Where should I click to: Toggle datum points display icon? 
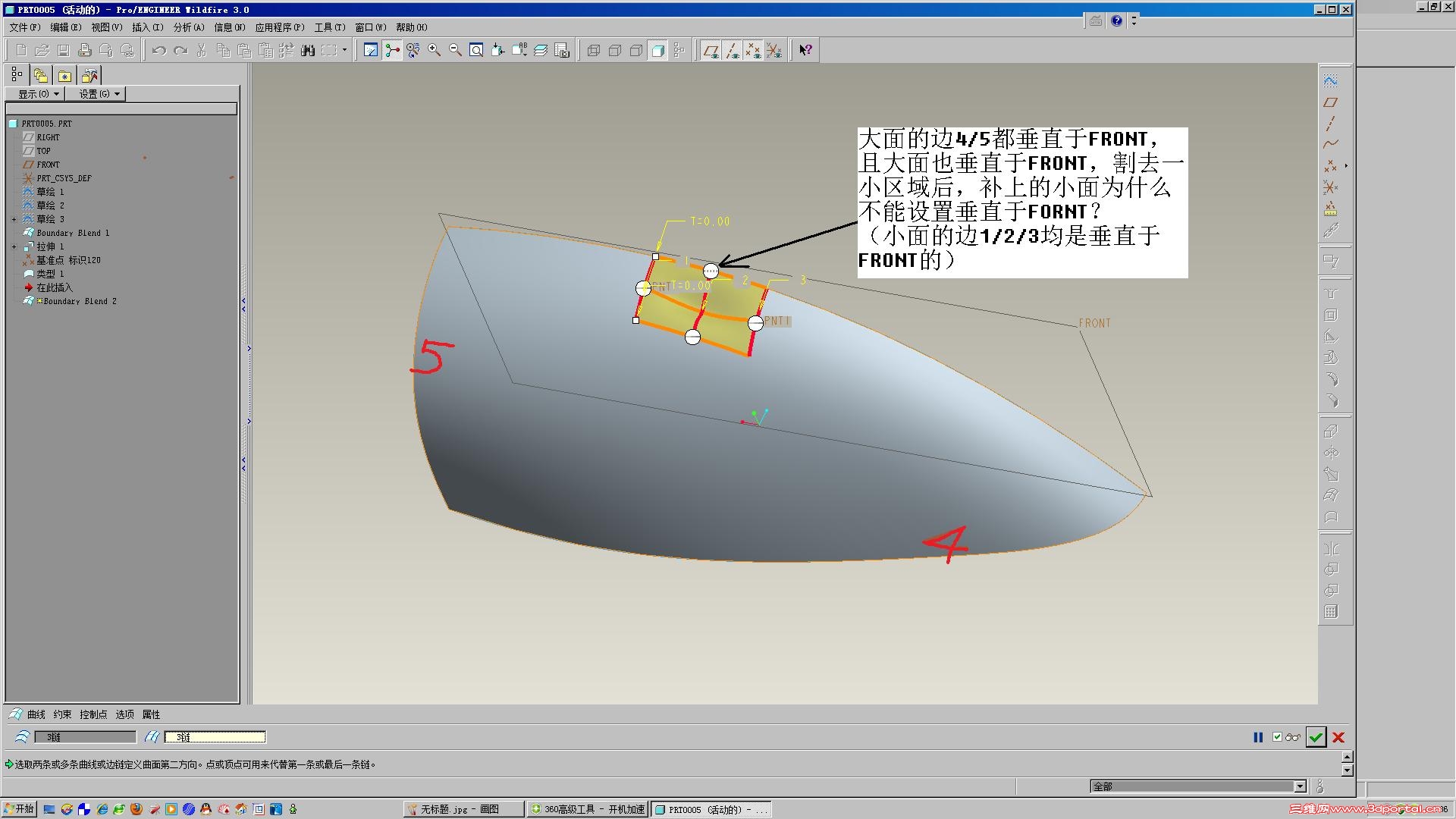(753, 51)
